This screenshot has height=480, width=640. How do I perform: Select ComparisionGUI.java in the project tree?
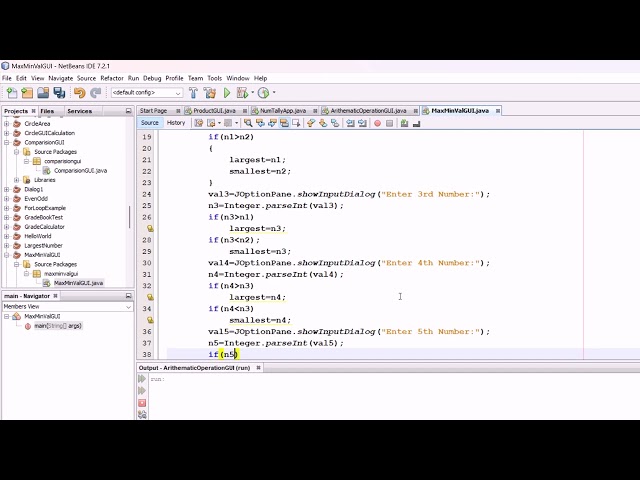[80, 170]
